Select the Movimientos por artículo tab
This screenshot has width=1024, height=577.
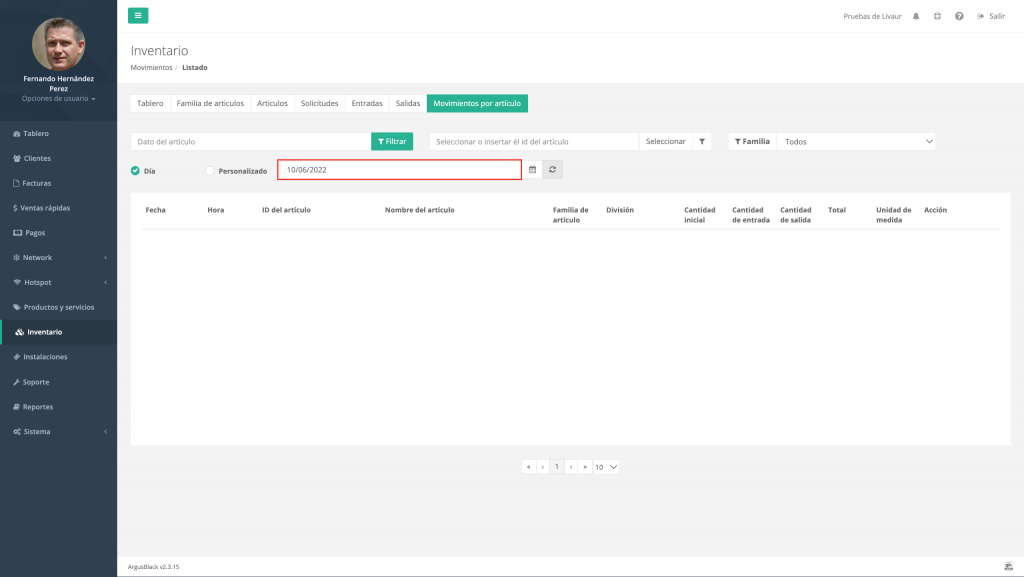pos(477,103)
